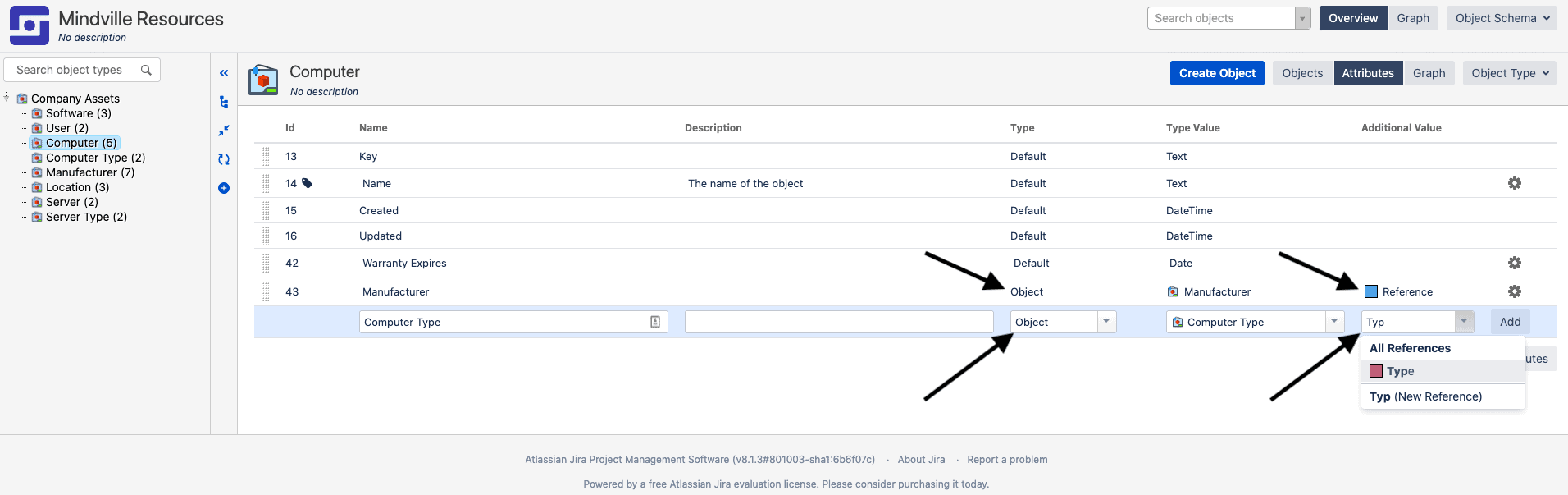1568x495 pixels.
Task: Switch to the schema Overview tab
Action: coord(1353,18)
